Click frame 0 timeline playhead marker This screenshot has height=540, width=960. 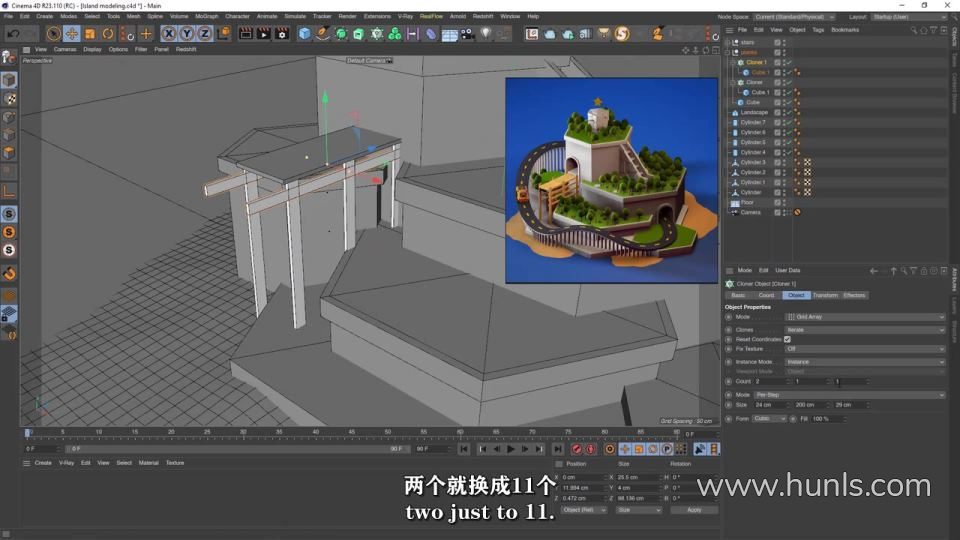pos(27,433)
